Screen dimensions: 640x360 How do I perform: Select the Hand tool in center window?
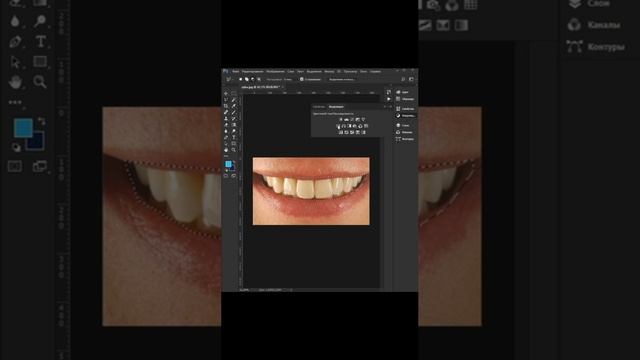tap(226, 150)
